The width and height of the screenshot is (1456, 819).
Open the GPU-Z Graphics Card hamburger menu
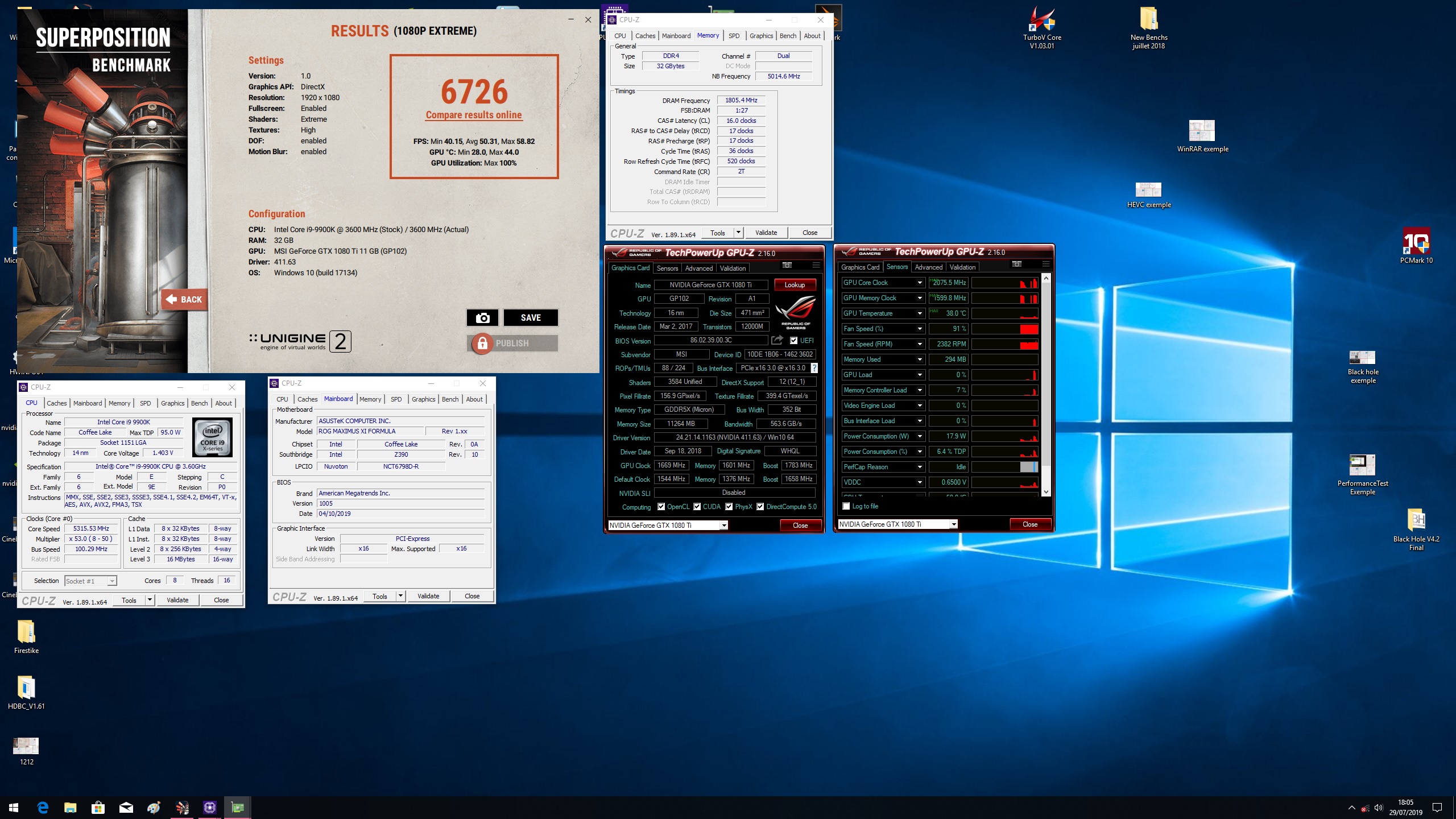[x=816, y=265]
